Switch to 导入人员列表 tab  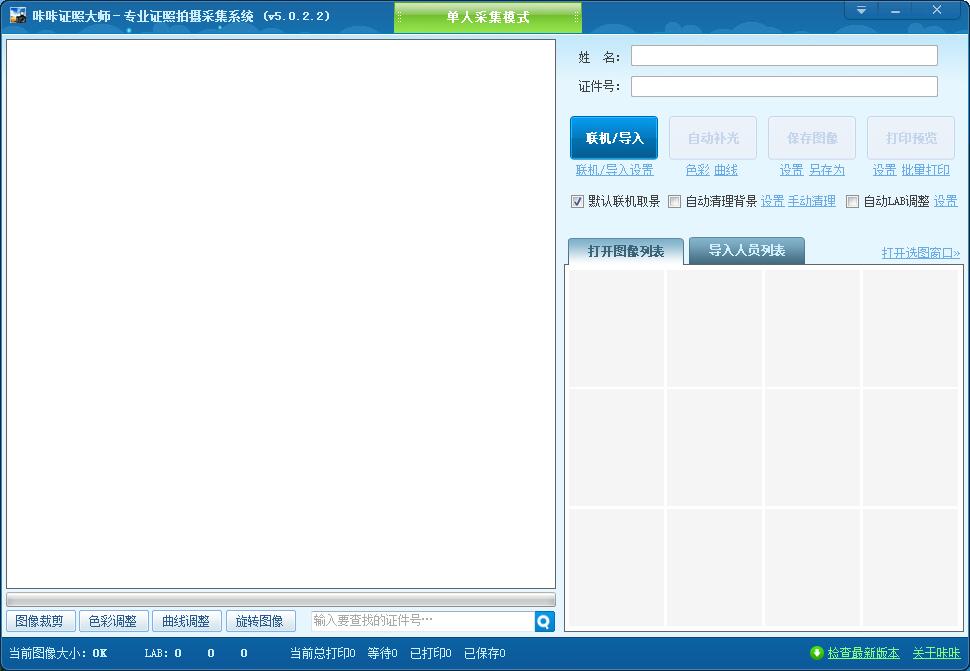pos(747,250)
